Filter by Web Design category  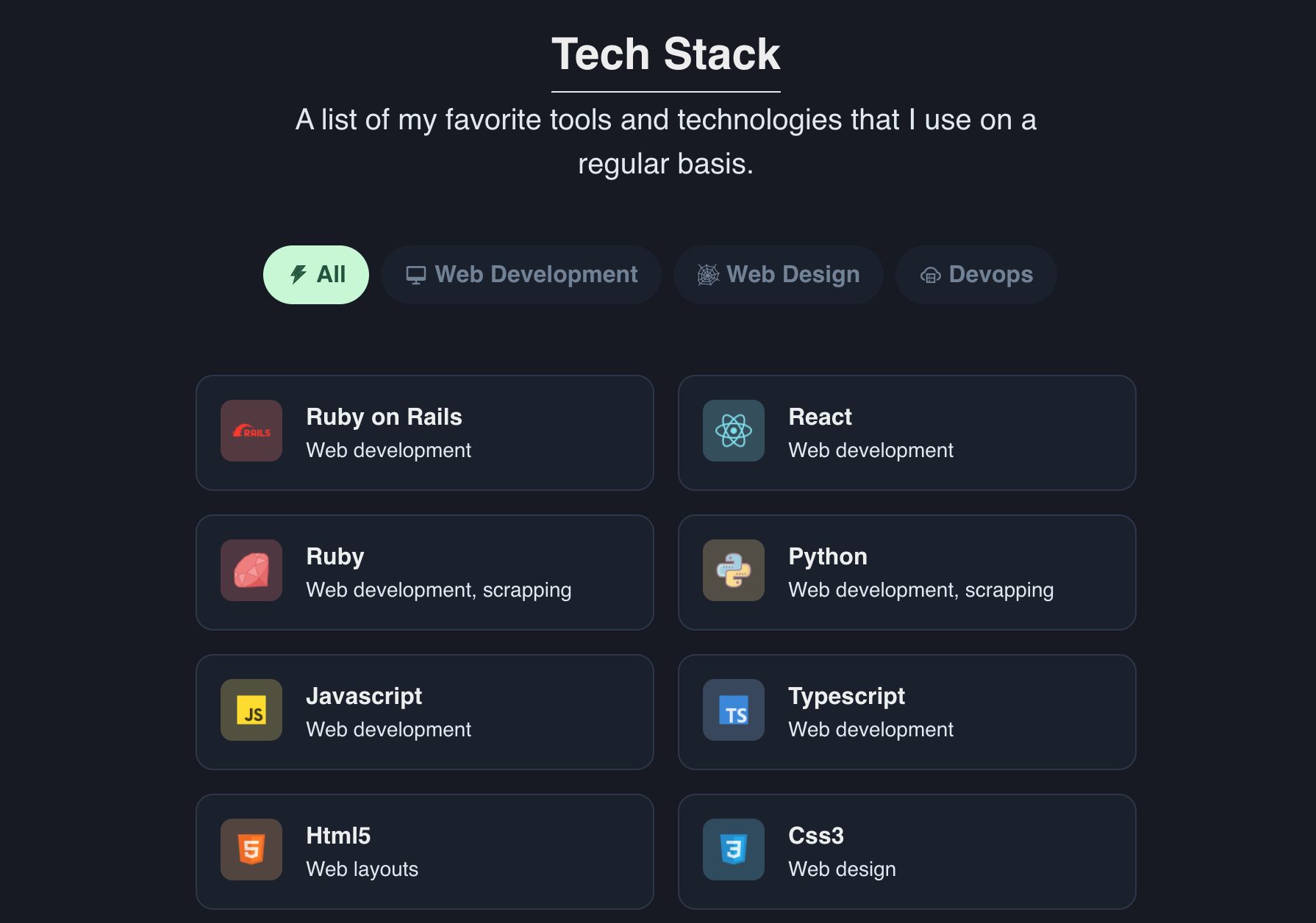pyautogui.click(x=779, y=275)
